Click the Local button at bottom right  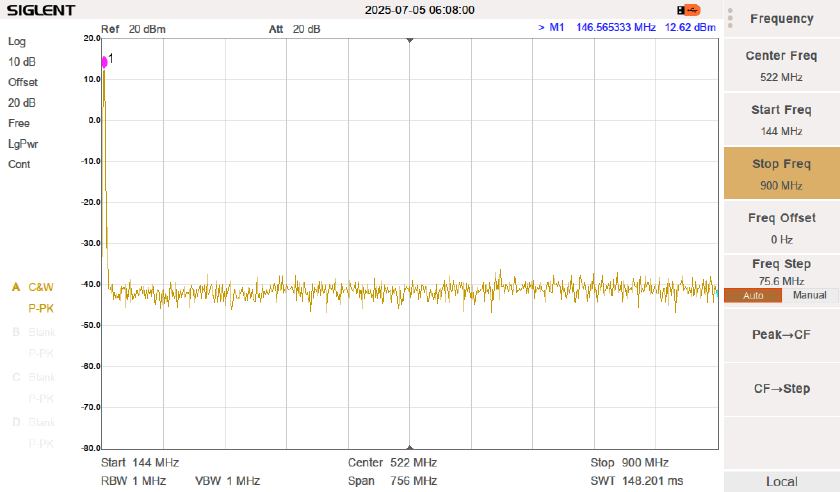pos(781,482)
